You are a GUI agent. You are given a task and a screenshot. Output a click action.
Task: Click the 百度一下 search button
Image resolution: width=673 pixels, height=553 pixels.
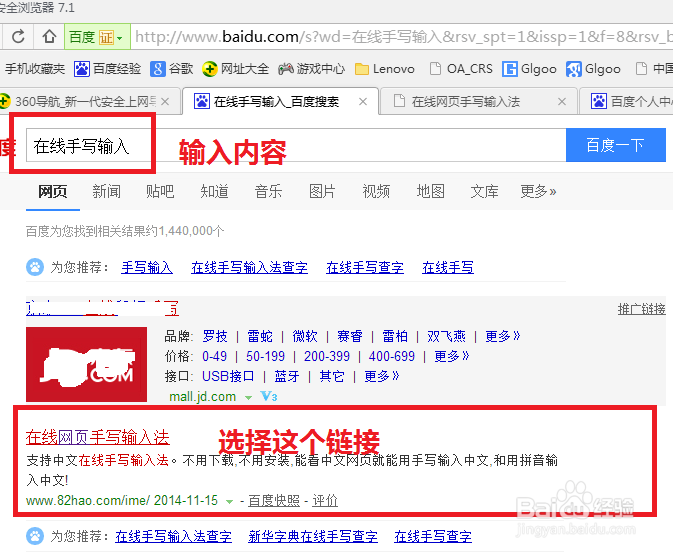click(x=615, y=145)
